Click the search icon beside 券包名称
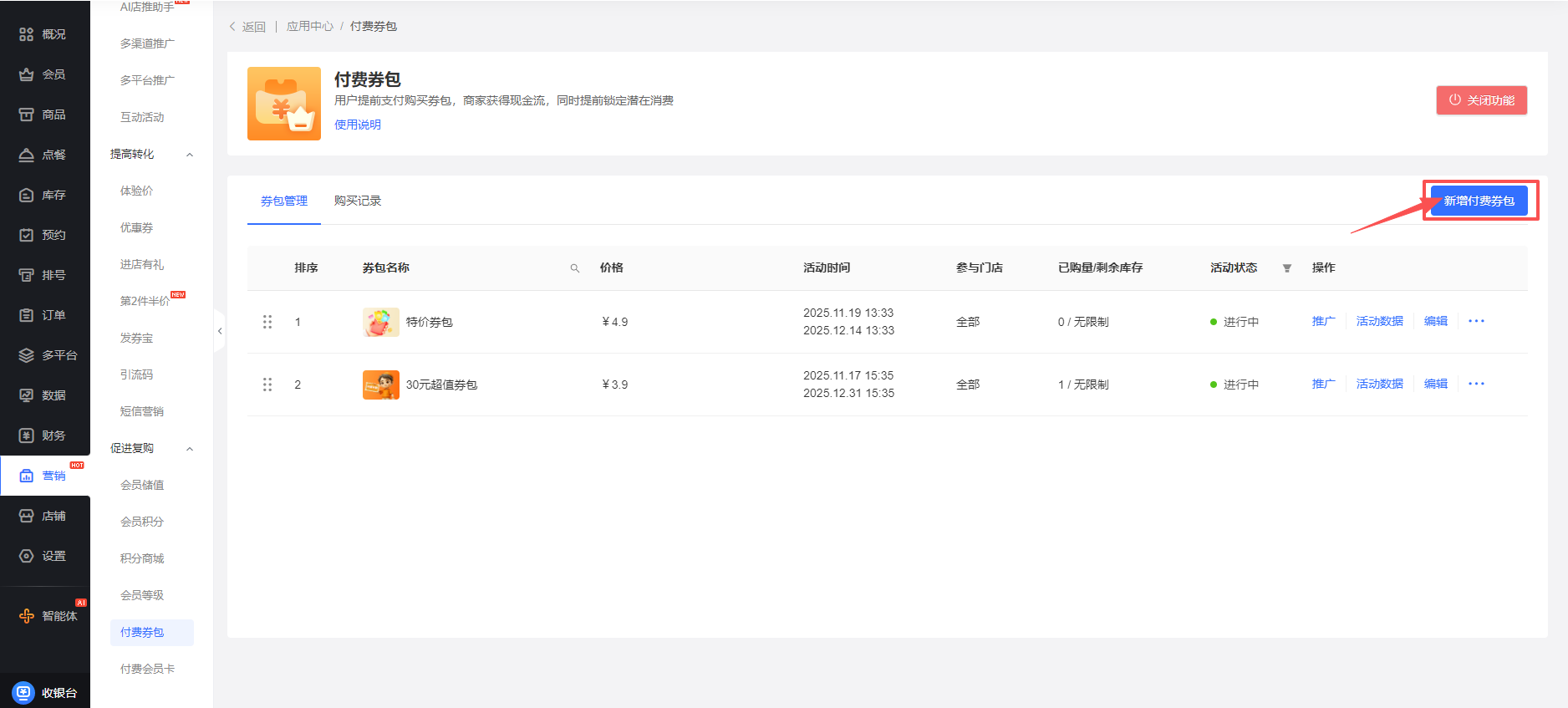Viewport: 1568px width, 708px height. 575,268
